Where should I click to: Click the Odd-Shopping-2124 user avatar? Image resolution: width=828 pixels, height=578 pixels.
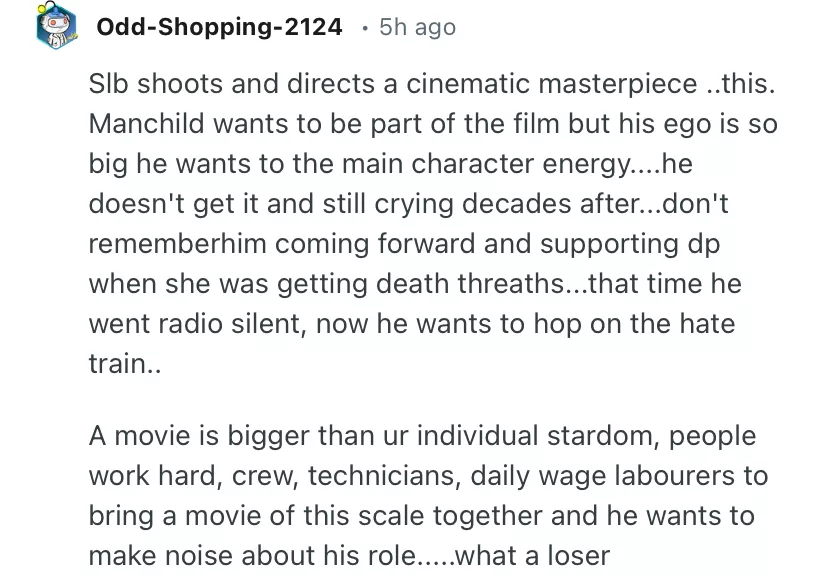pos(57,27)
